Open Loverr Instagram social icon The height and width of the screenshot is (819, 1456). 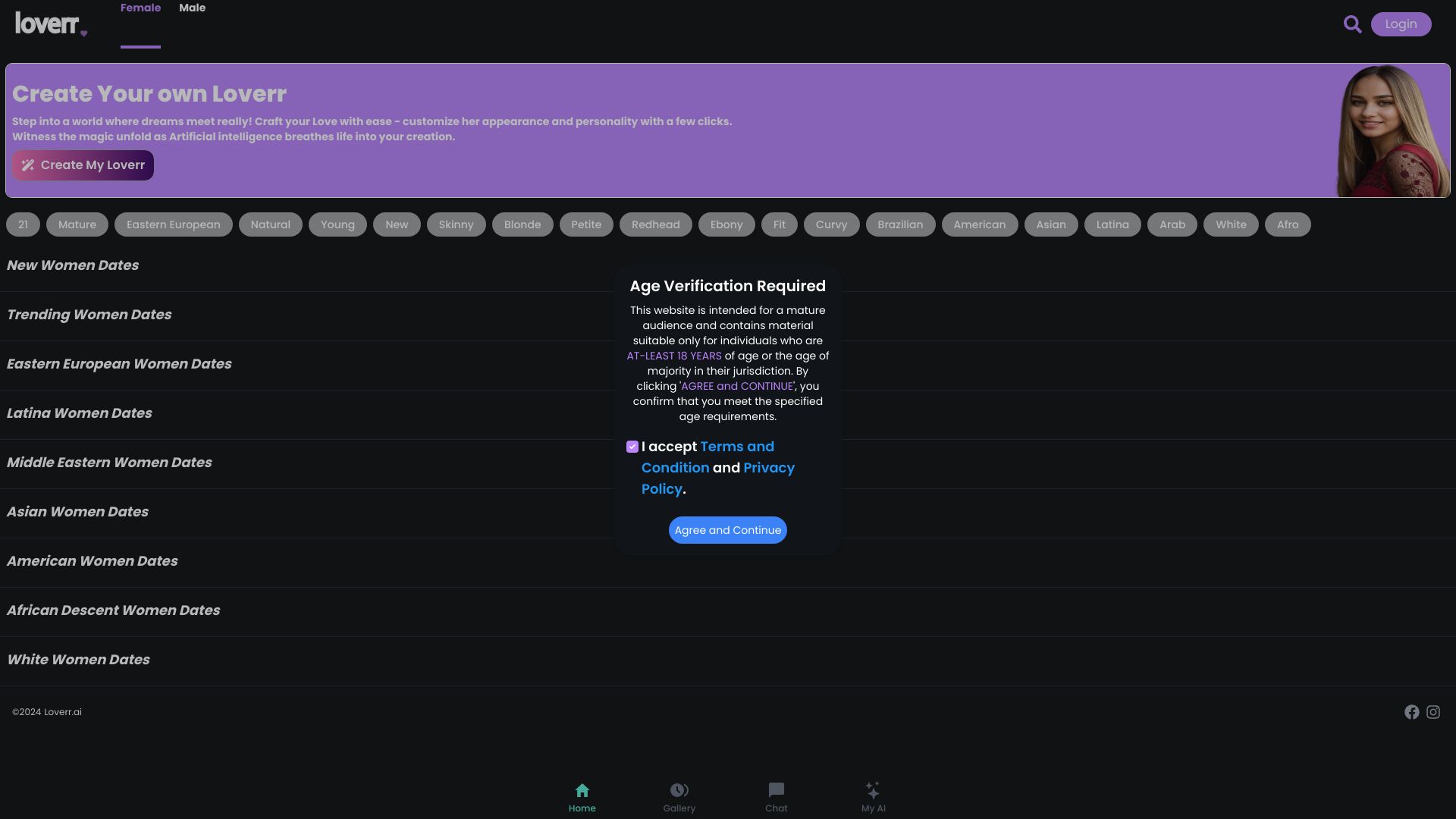[1433, 712]
